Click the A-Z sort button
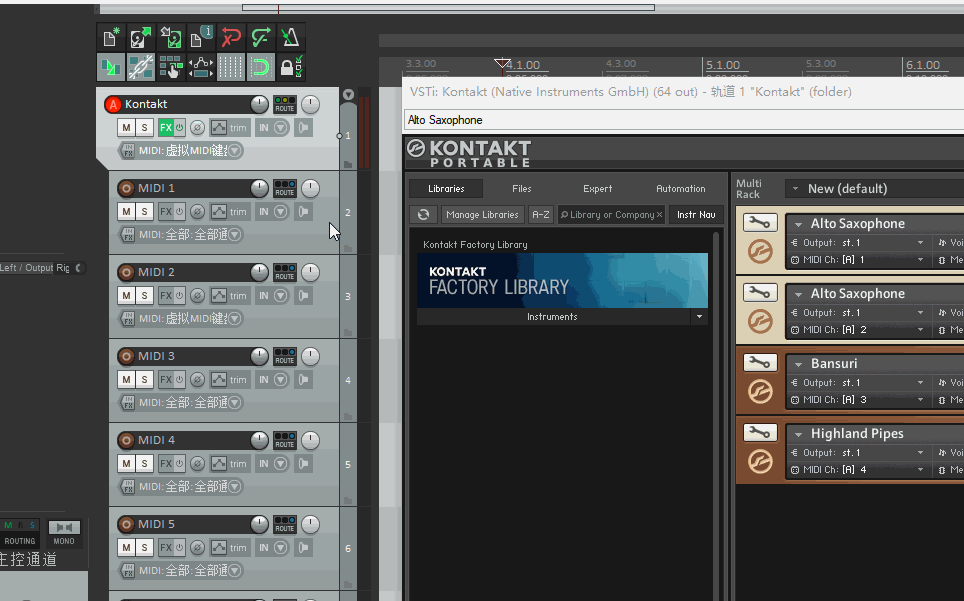 point(541,214)
